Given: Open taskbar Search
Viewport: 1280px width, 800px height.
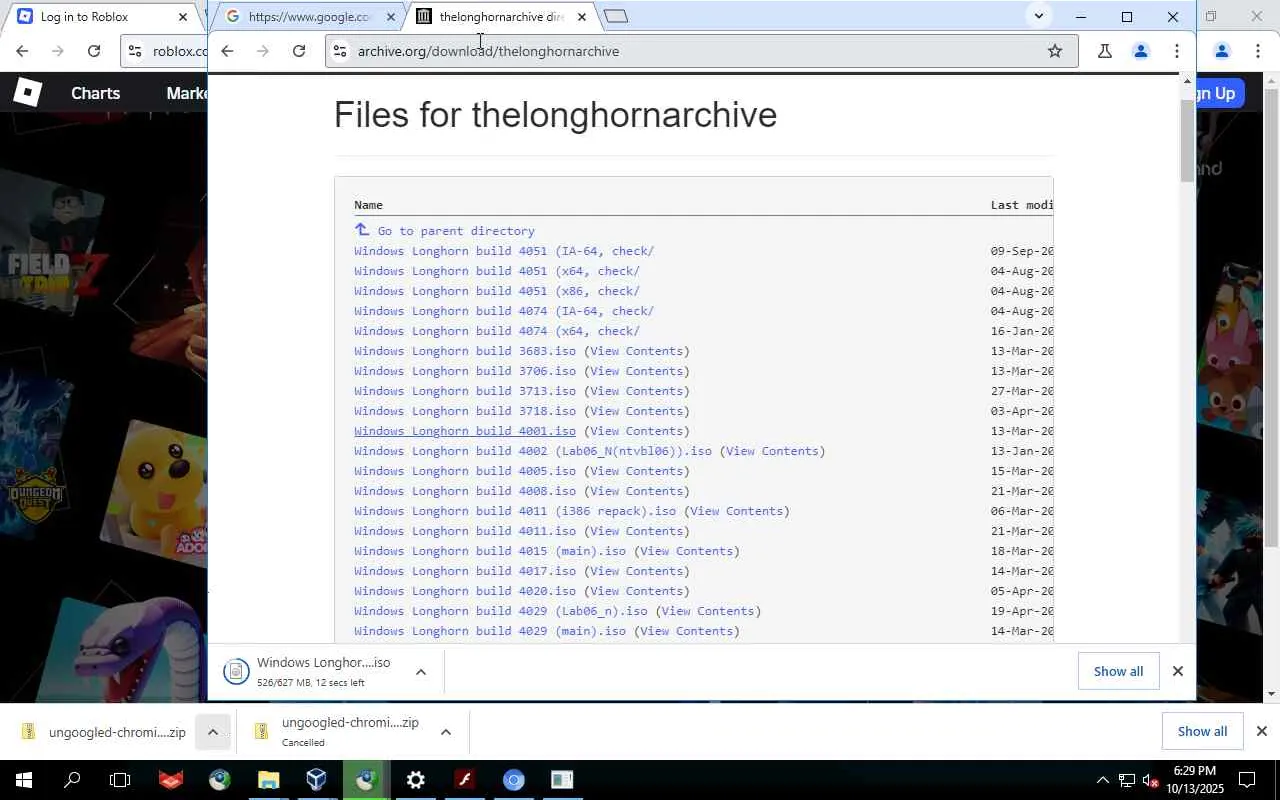Looking at the screenshot, I should 72,780.
